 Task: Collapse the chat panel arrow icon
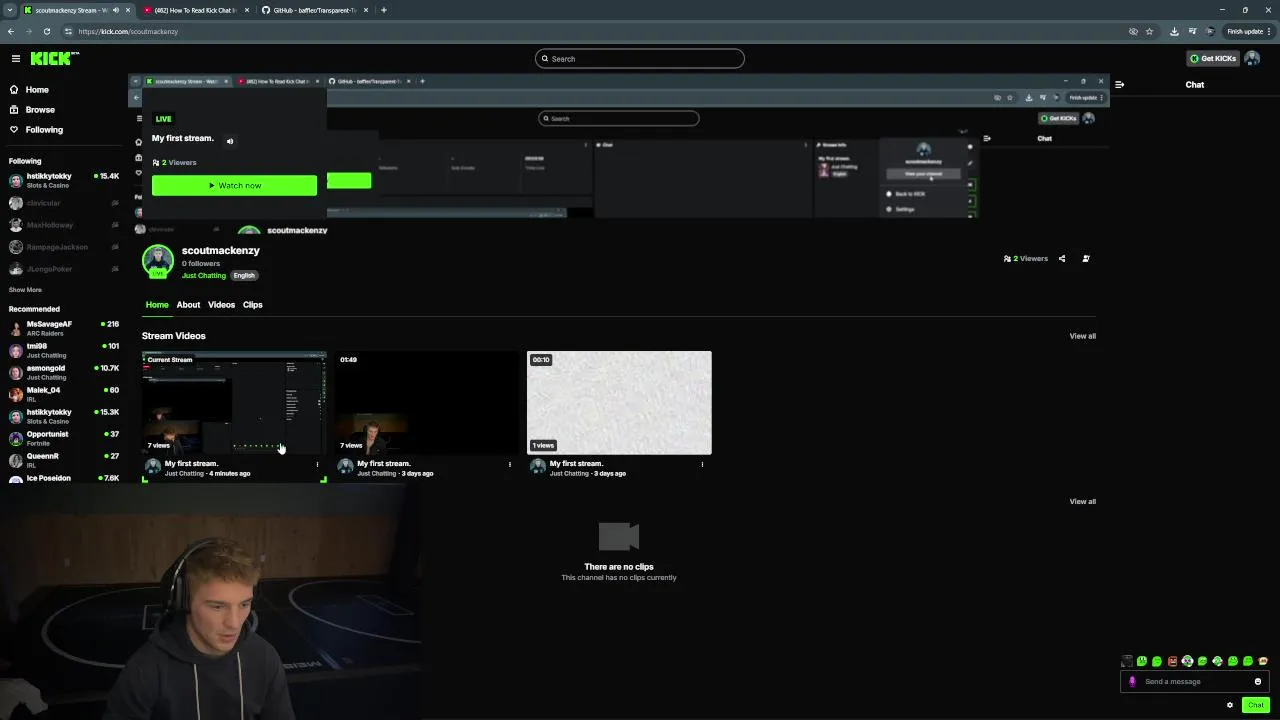[x=1119, y=85]
